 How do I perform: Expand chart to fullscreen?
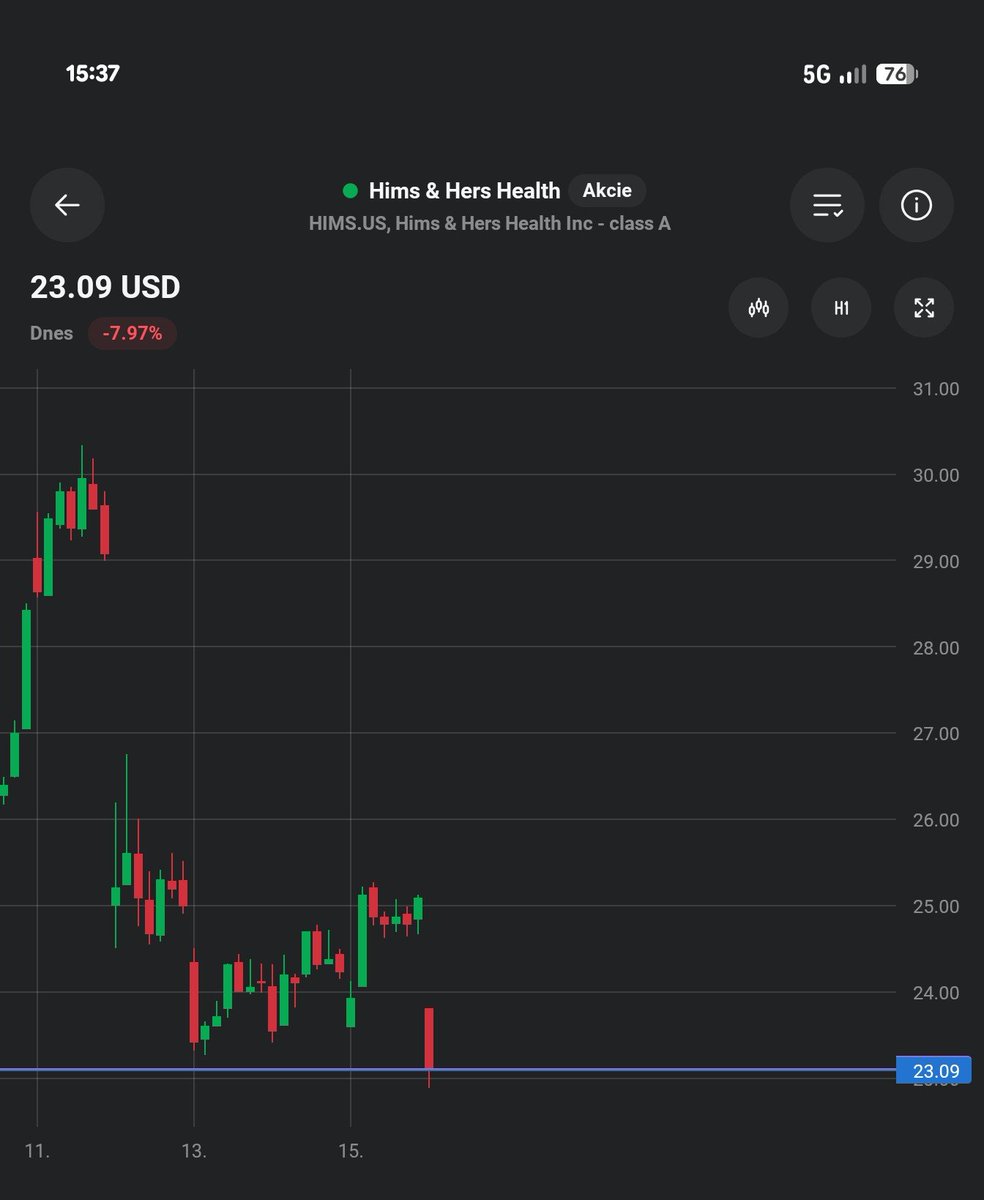[x=924, y=307]
